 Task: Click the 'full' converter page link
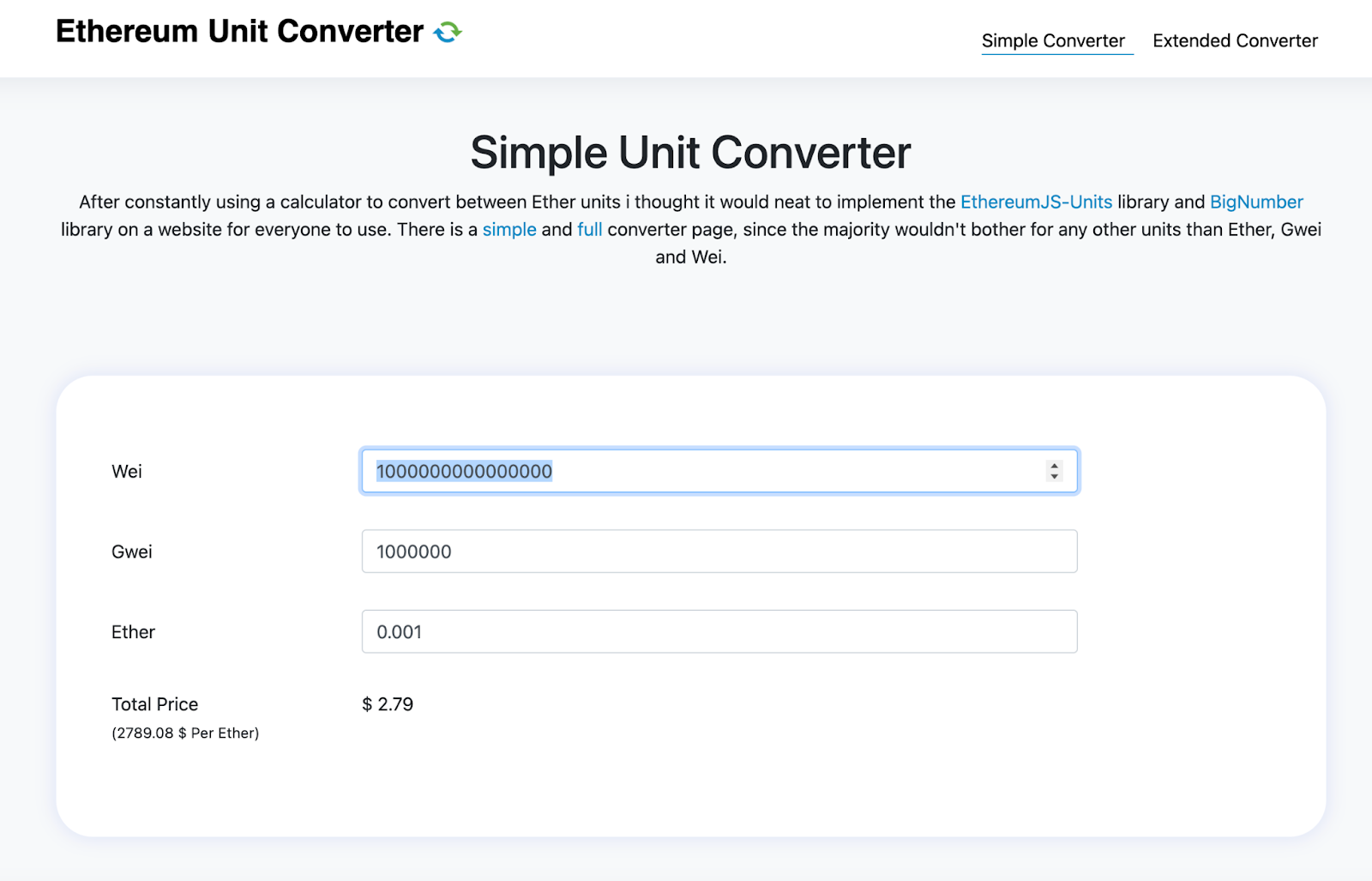[x=589, y=229]
